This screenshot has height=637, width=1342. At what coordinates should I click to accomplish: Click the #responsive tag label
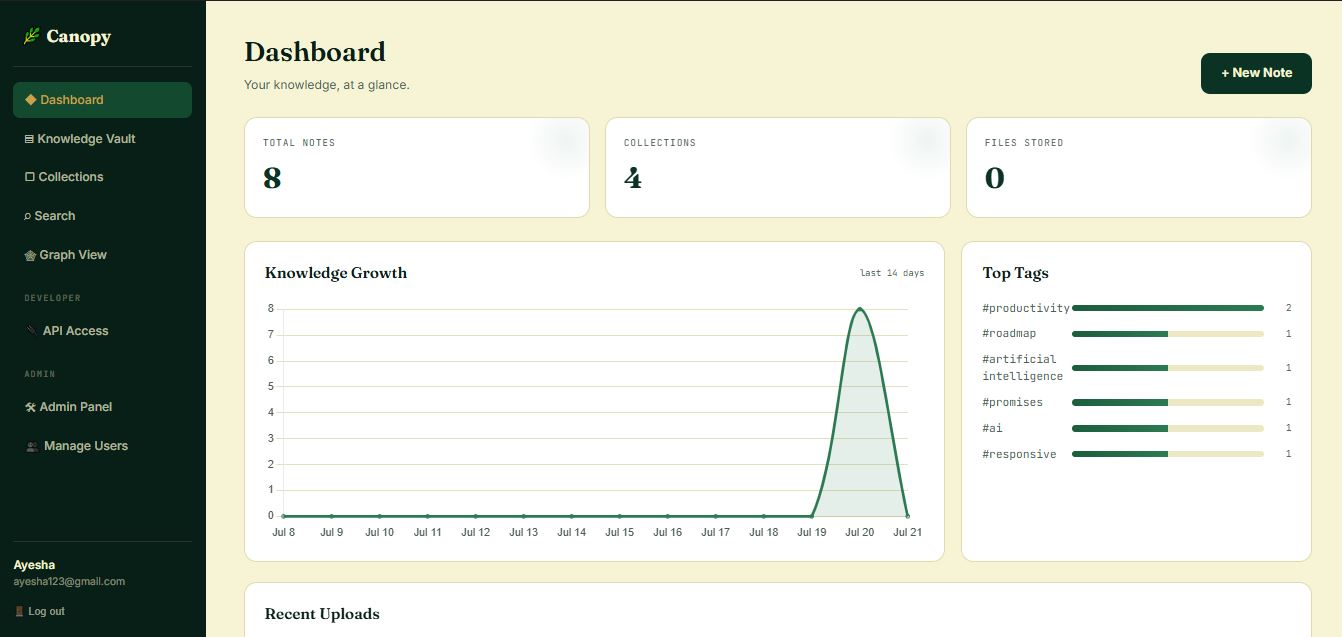point(1019,454)
